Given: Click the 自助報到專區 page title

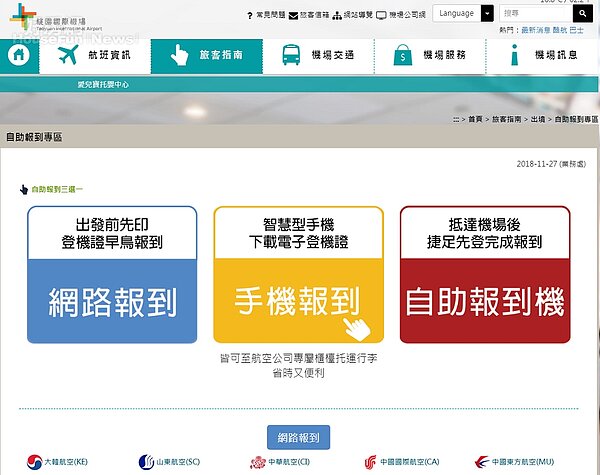Looking at the screenshot, I should [34, 137].
